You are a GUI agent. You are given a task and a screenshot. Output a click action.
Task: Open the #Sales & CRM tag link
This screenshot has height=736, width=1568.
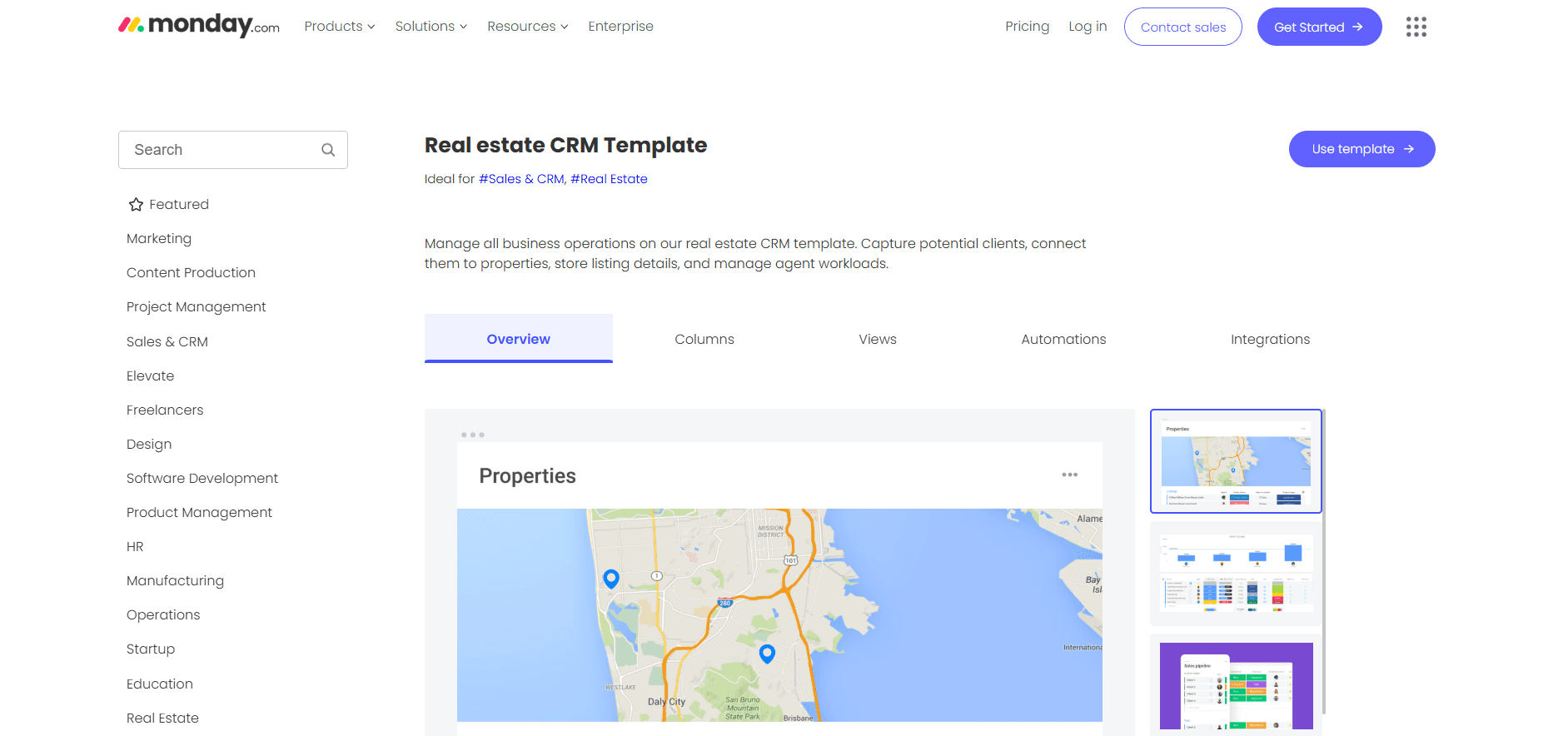(521, 179)
